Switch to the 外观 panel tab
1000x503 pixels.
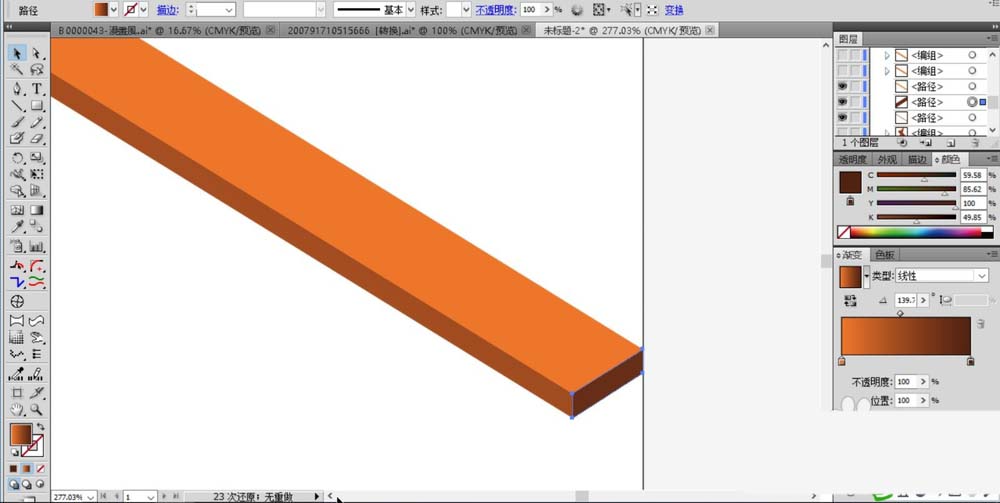point(887,159)
